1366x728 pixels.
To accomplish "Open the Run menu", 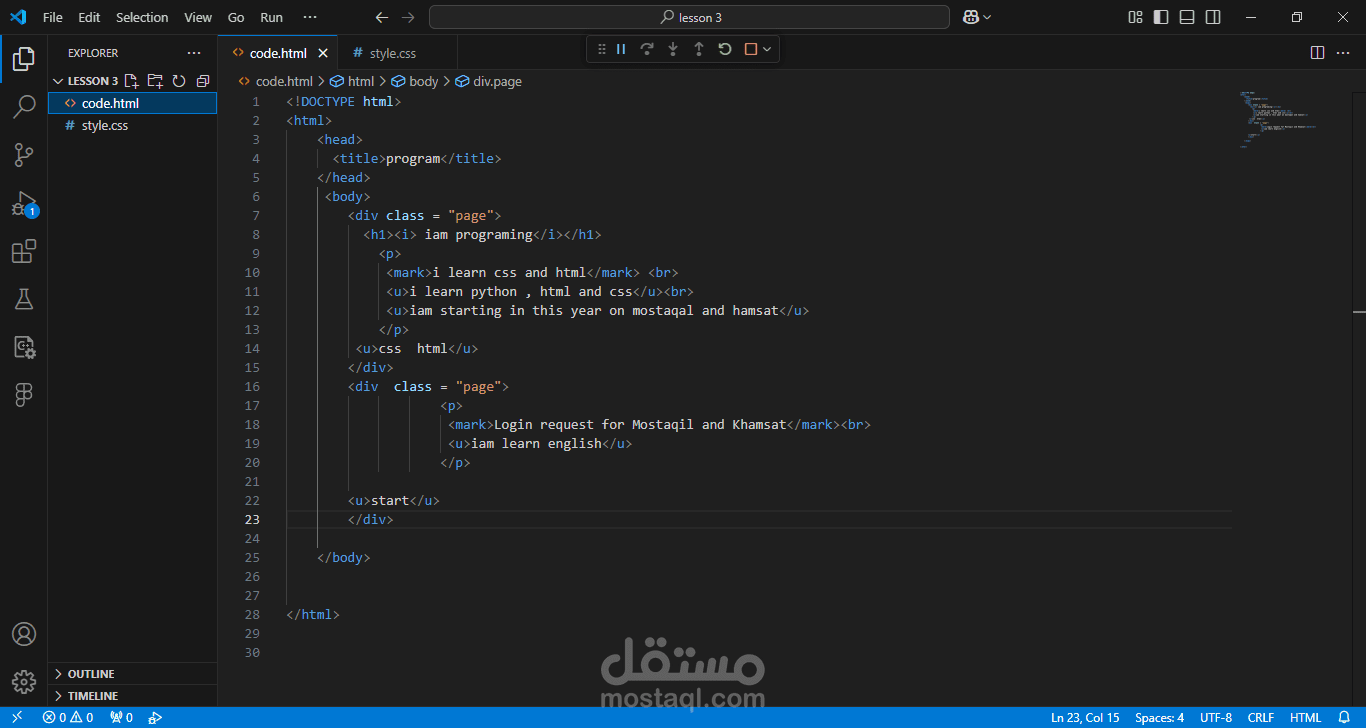I will 271,17.
